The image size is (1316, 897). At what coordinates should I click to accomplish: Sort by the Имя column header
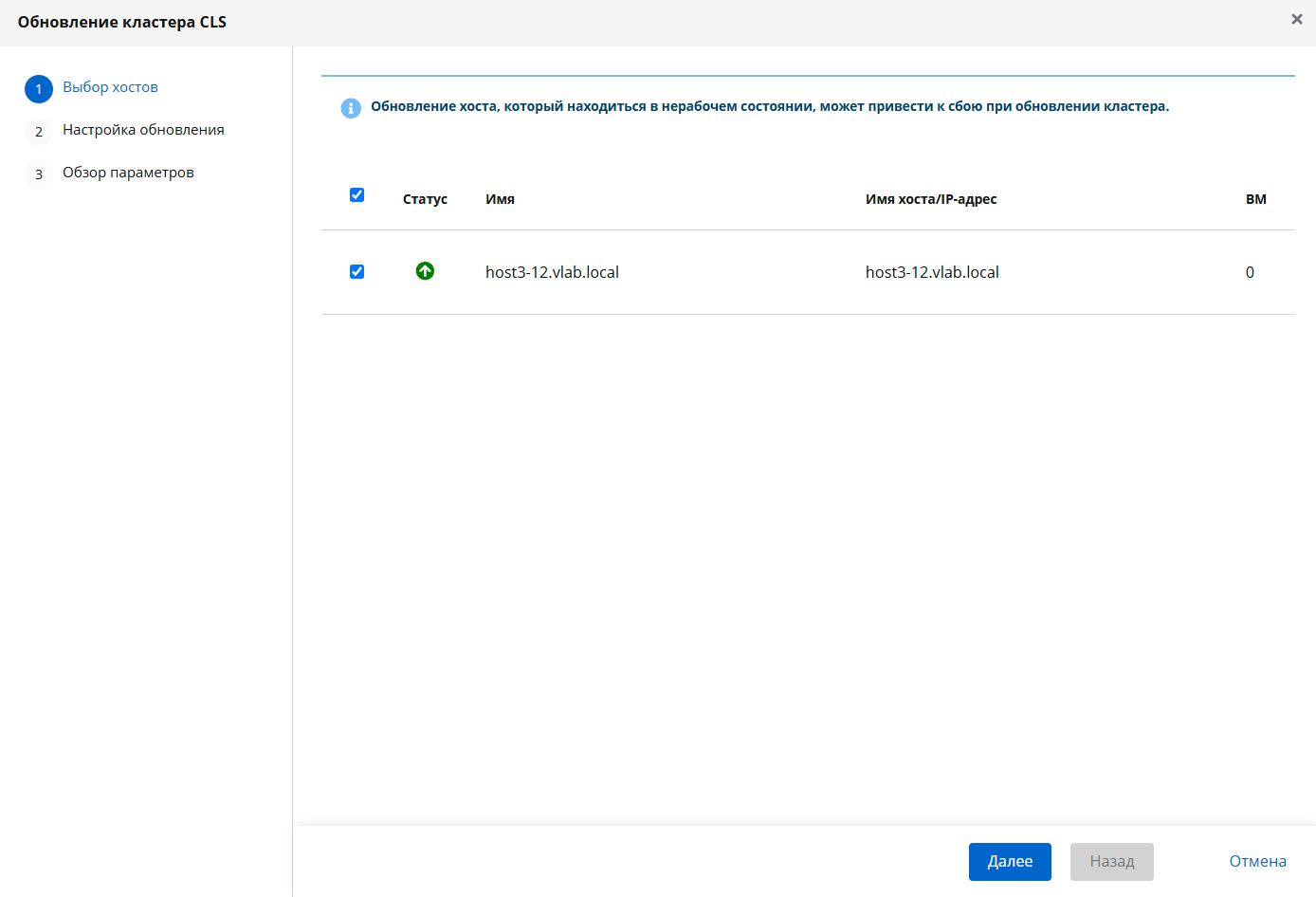click(x=500, y=199)
